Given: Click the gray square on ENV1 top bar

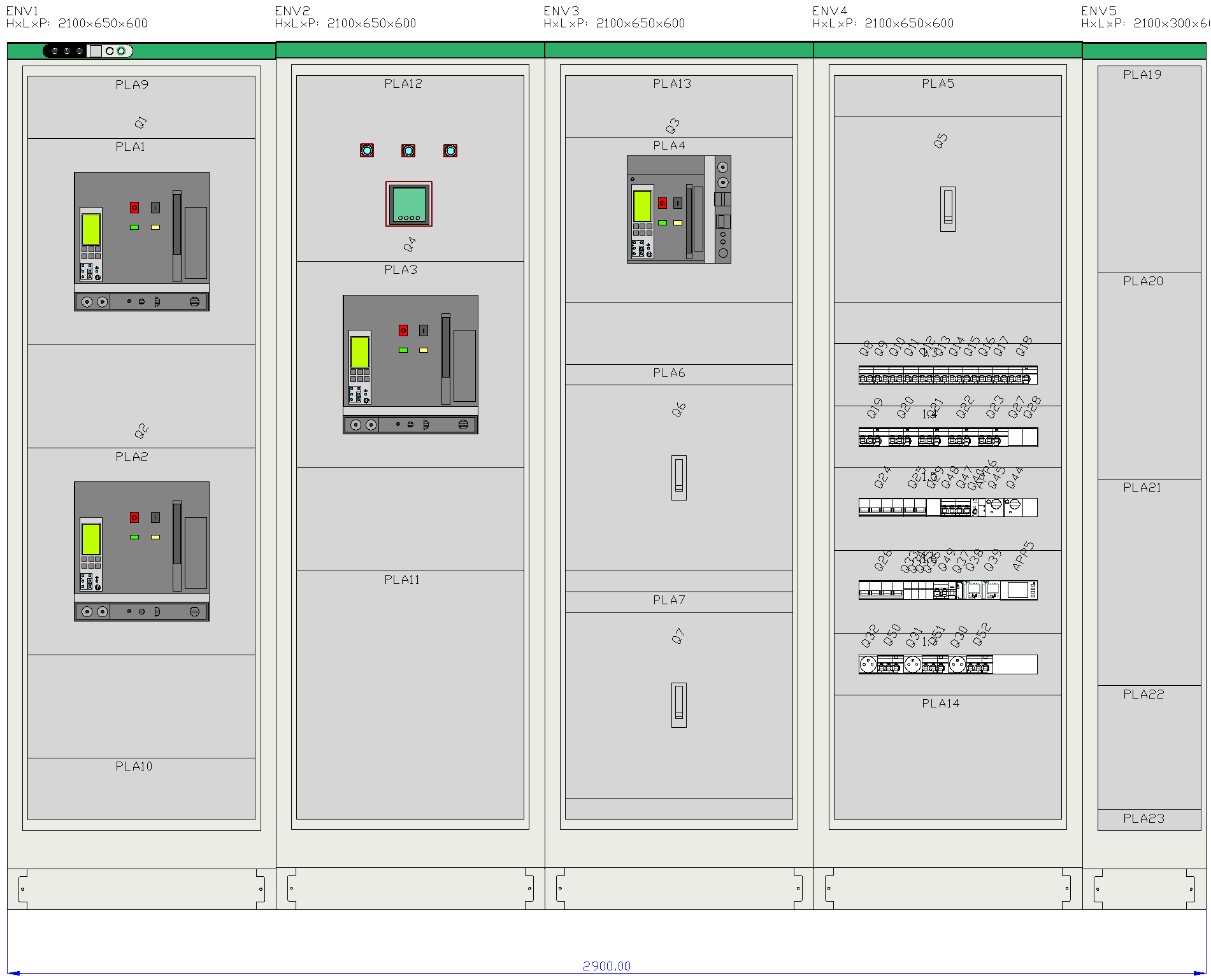Looking at the screenshot, I should click(96, 51).
